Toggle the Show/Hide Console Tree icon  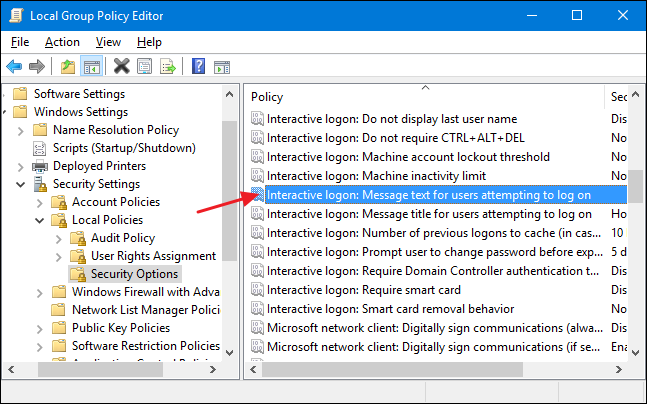pos(90,66)
